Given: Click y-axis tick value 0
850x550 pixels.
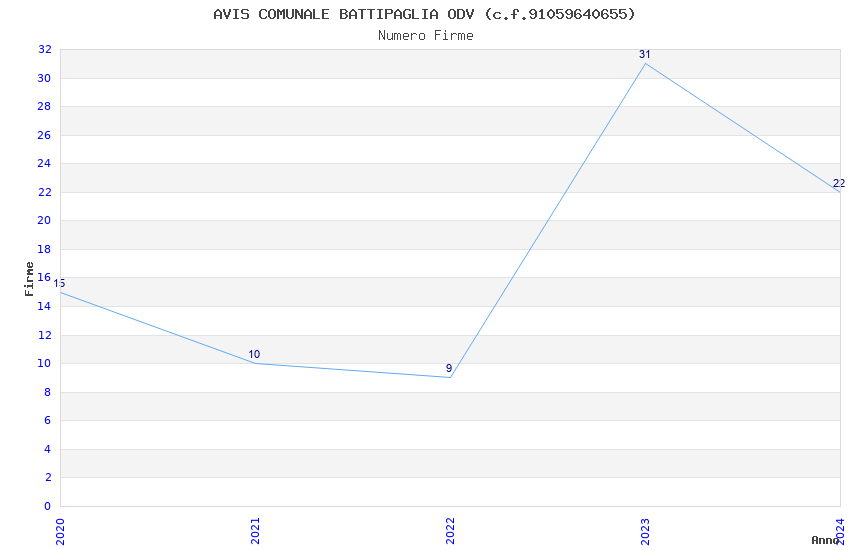Looking at the screenshot, I should coord(48,506).
